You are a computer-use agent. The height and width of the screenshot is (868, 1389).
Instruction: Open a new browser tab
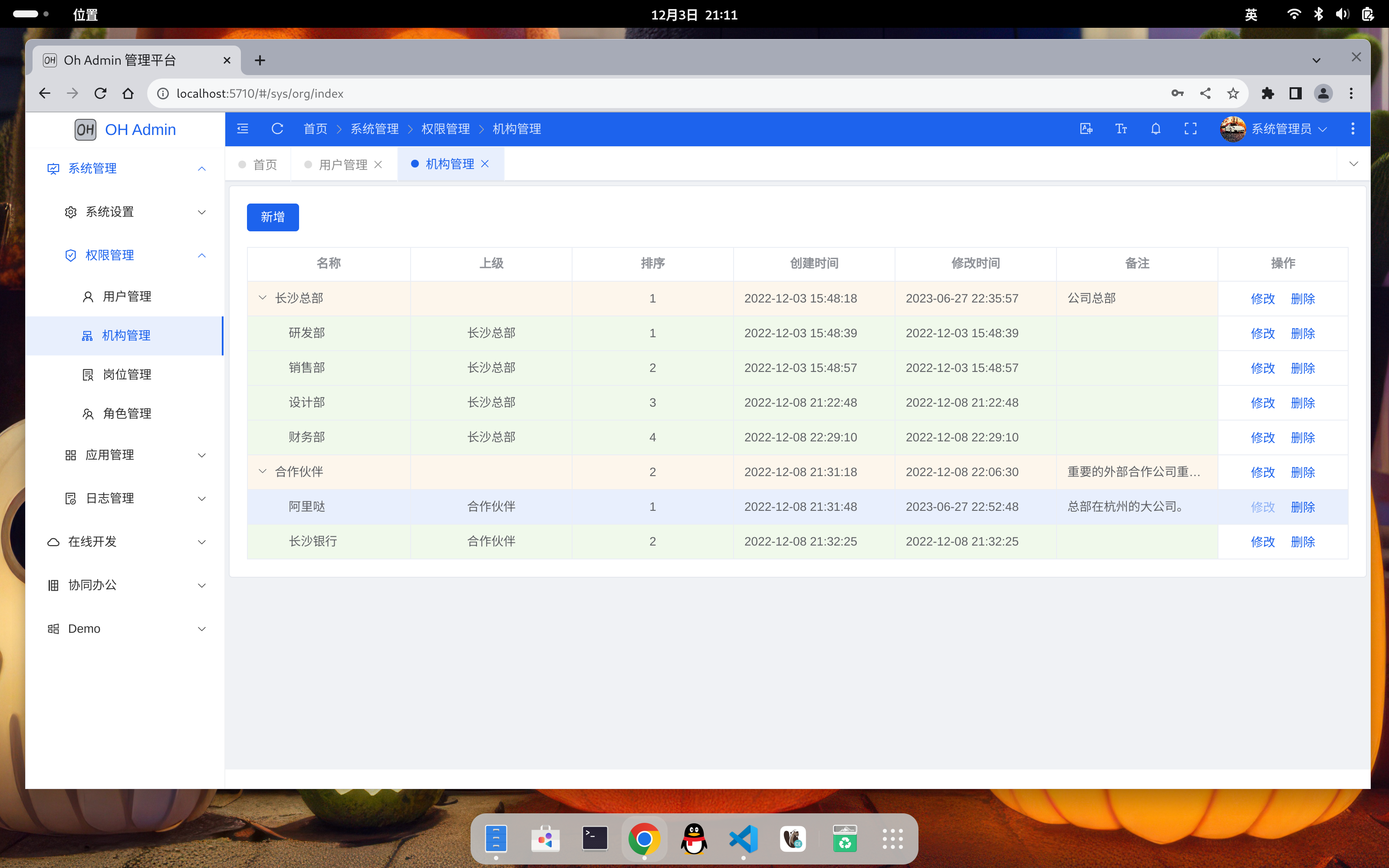[x=260, y=60]
